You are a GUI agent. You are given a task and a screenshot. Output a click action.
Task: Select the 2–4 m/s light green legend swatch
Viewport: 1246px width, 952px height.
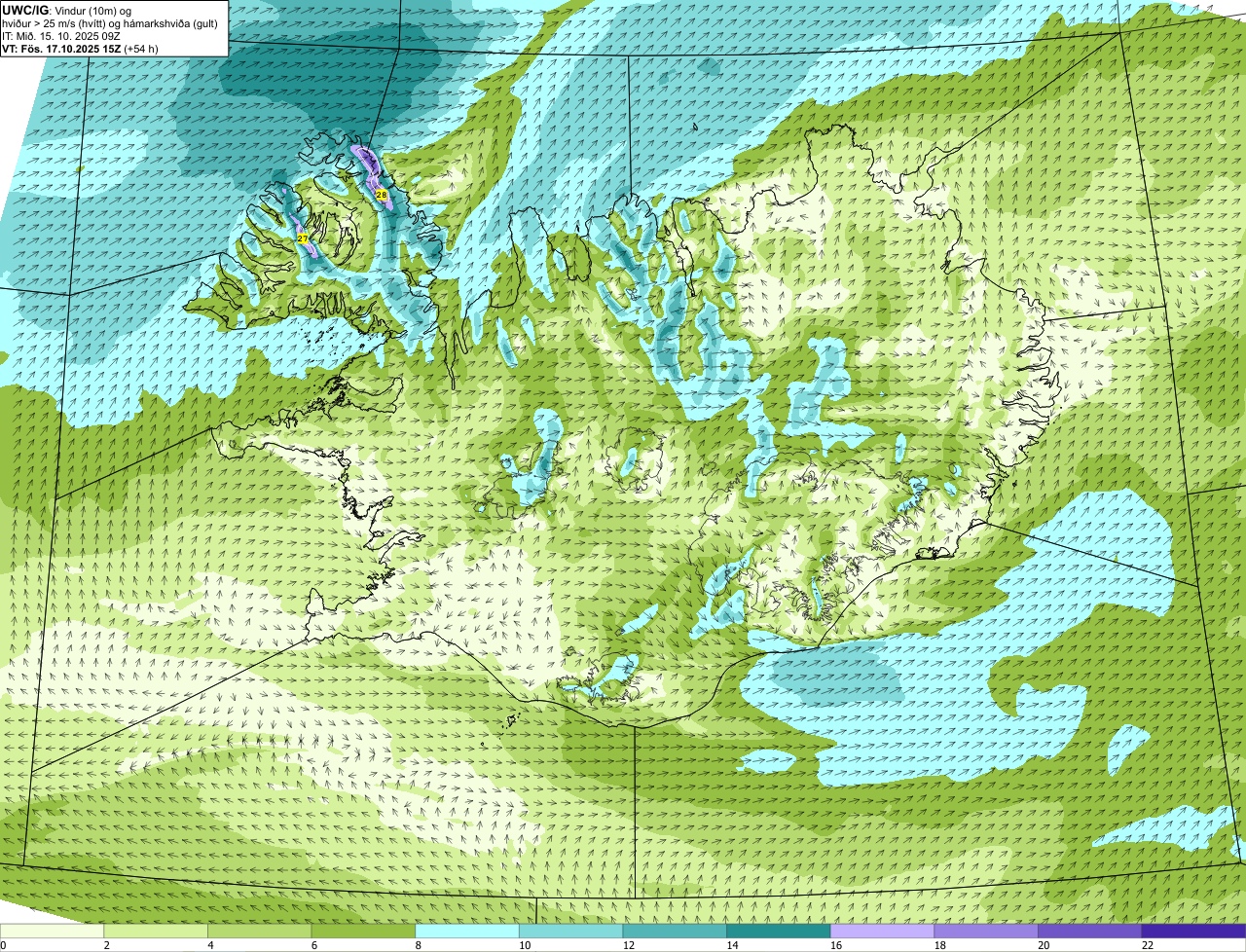[x=156, y=931]
